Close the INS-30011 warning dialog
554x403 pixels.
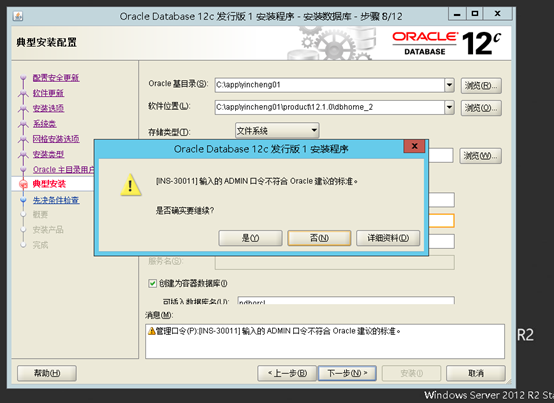coord(415,146)
